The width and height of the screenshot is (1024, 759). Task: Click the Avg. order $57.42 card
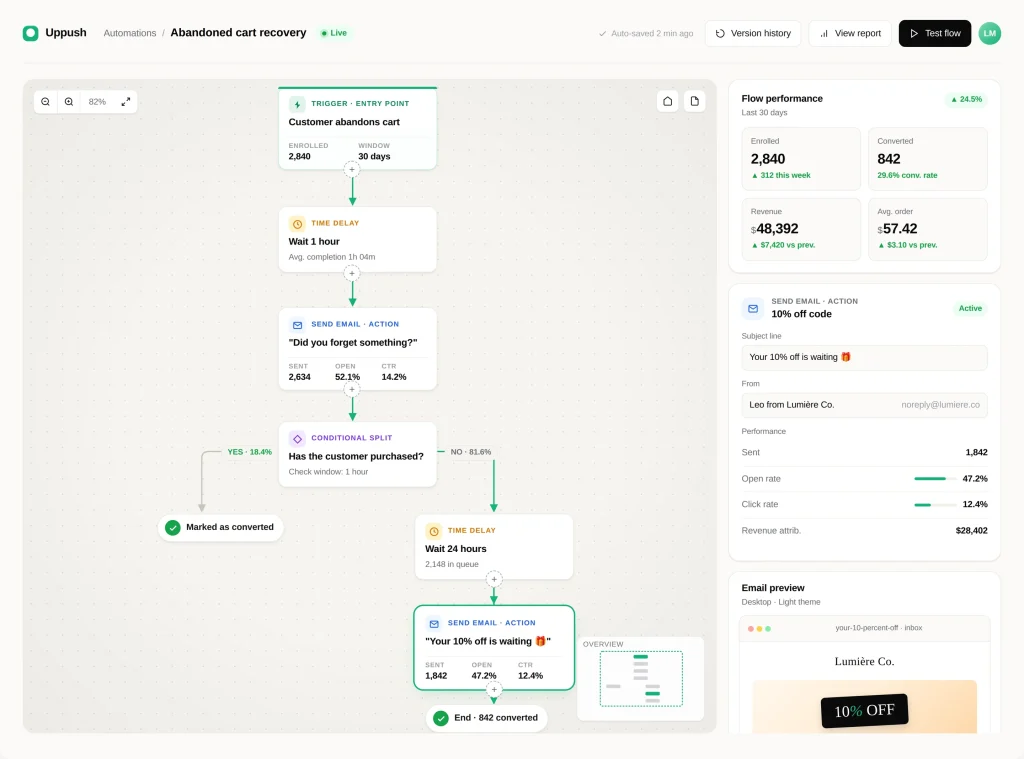click(x=927, y=229)
